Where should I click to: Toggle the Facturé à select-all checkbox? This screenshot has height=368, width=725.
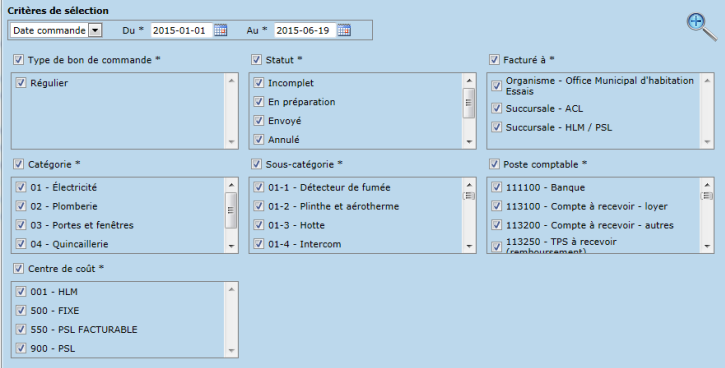pos(494,60)
